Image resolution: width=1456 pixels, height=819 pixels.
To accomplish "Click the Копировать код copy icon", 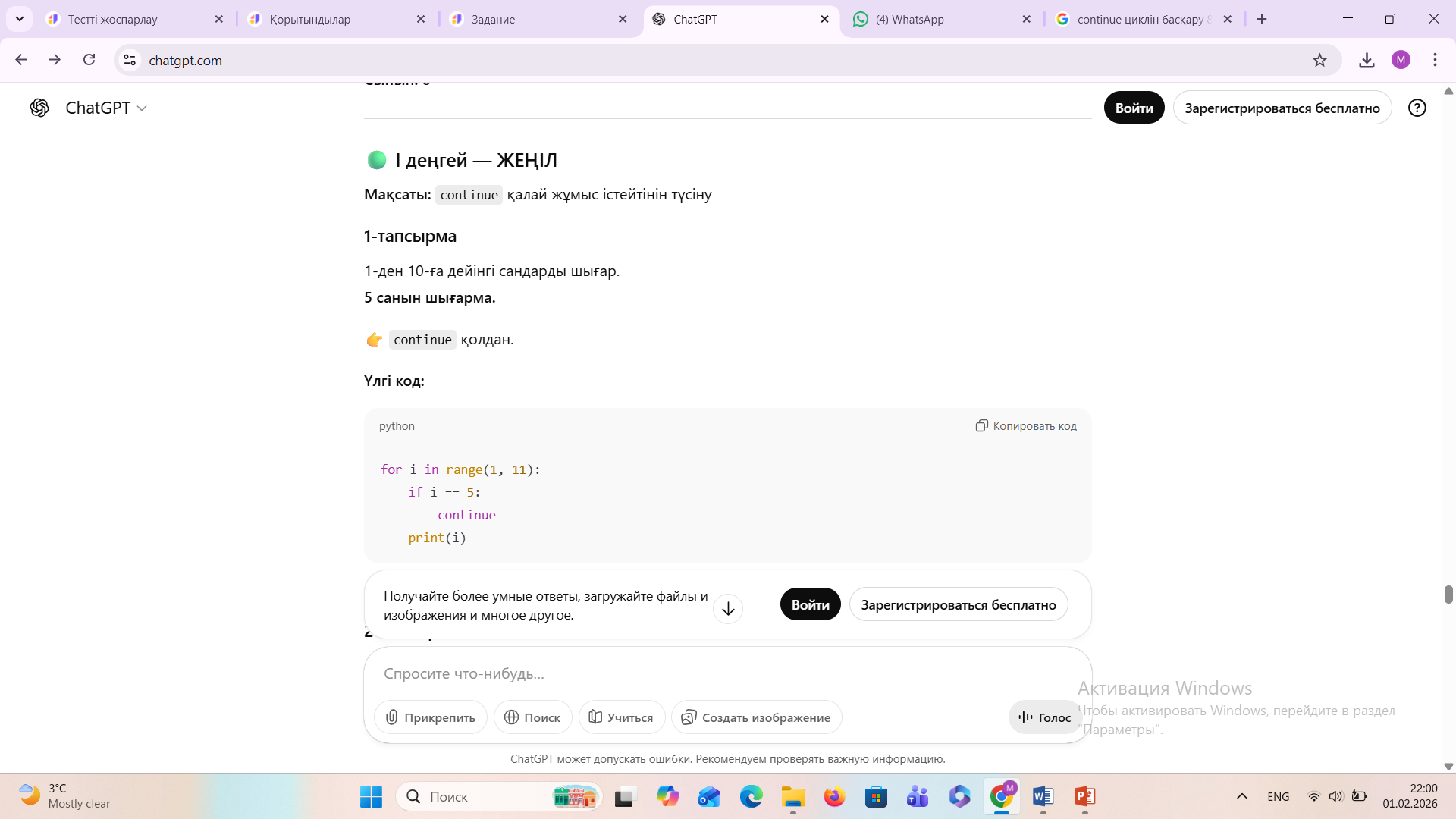I will [981, 425].
